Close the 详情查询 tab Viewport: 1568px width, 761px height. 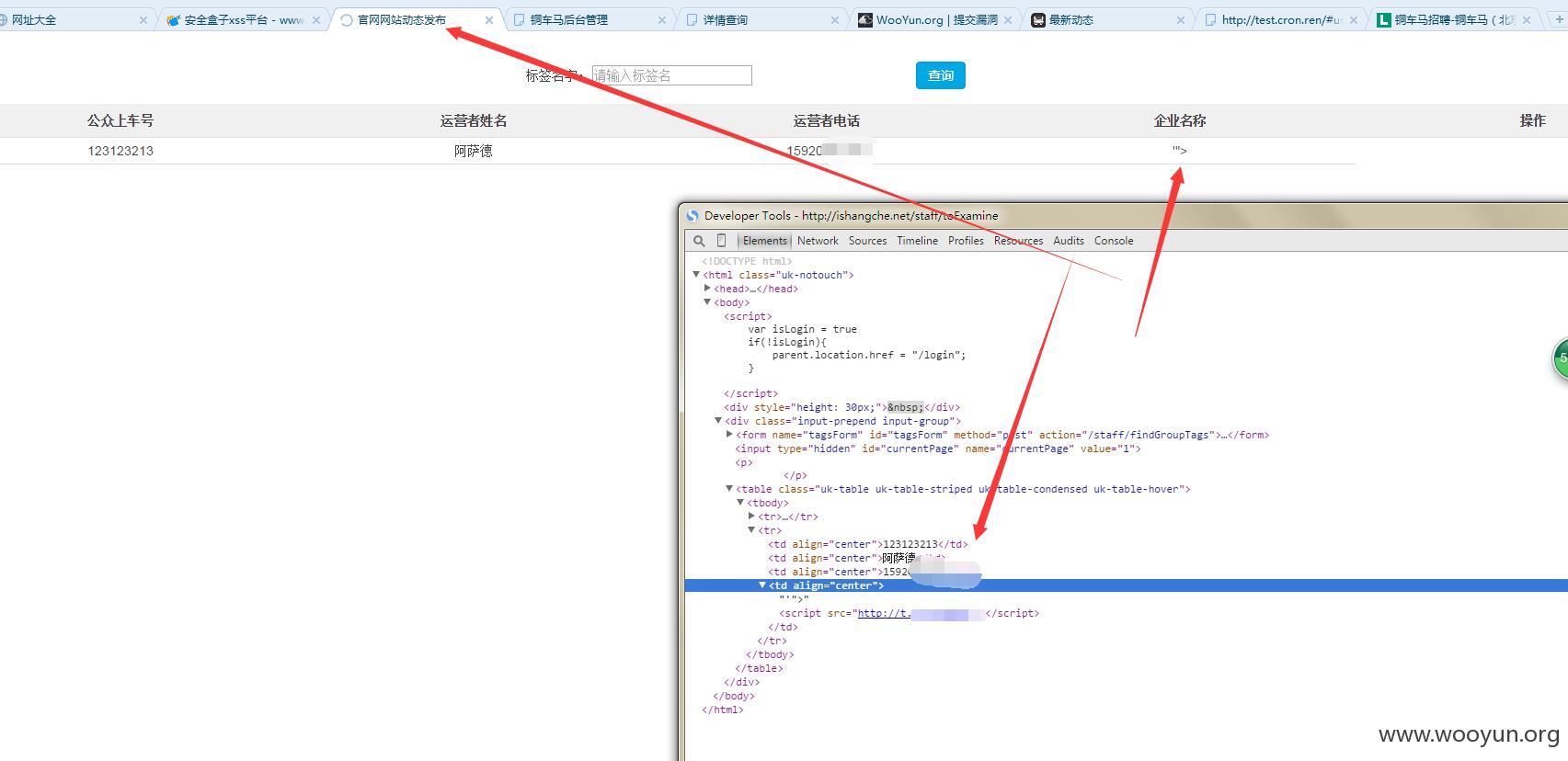(834, 19)
